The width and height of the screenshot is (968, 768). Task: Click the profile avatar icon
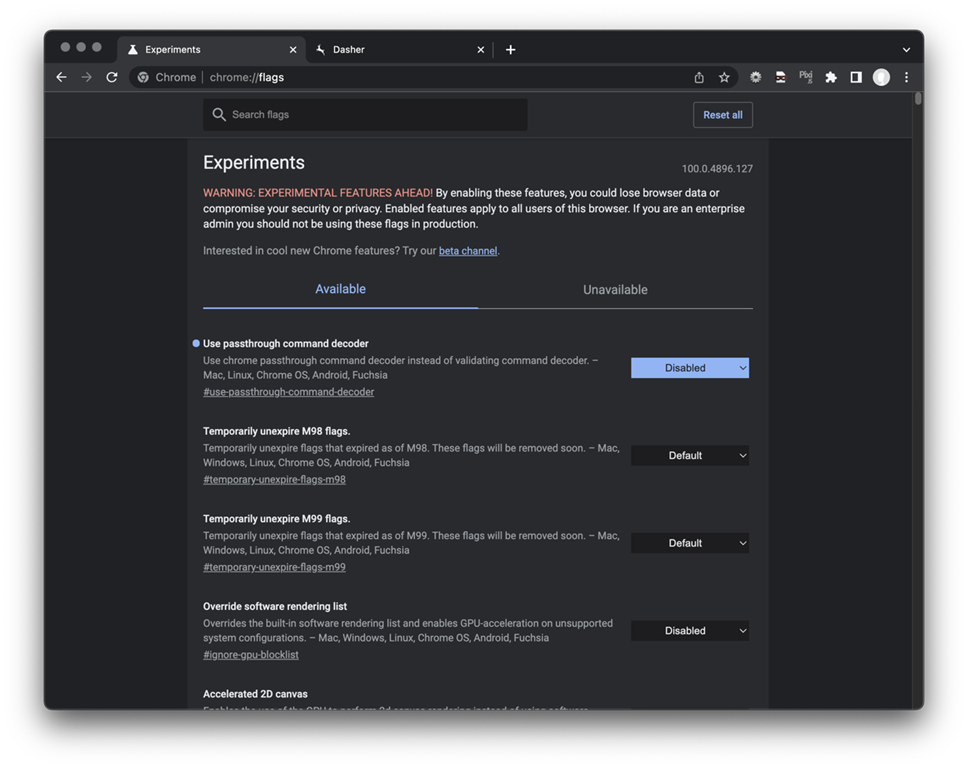(881, 77)
